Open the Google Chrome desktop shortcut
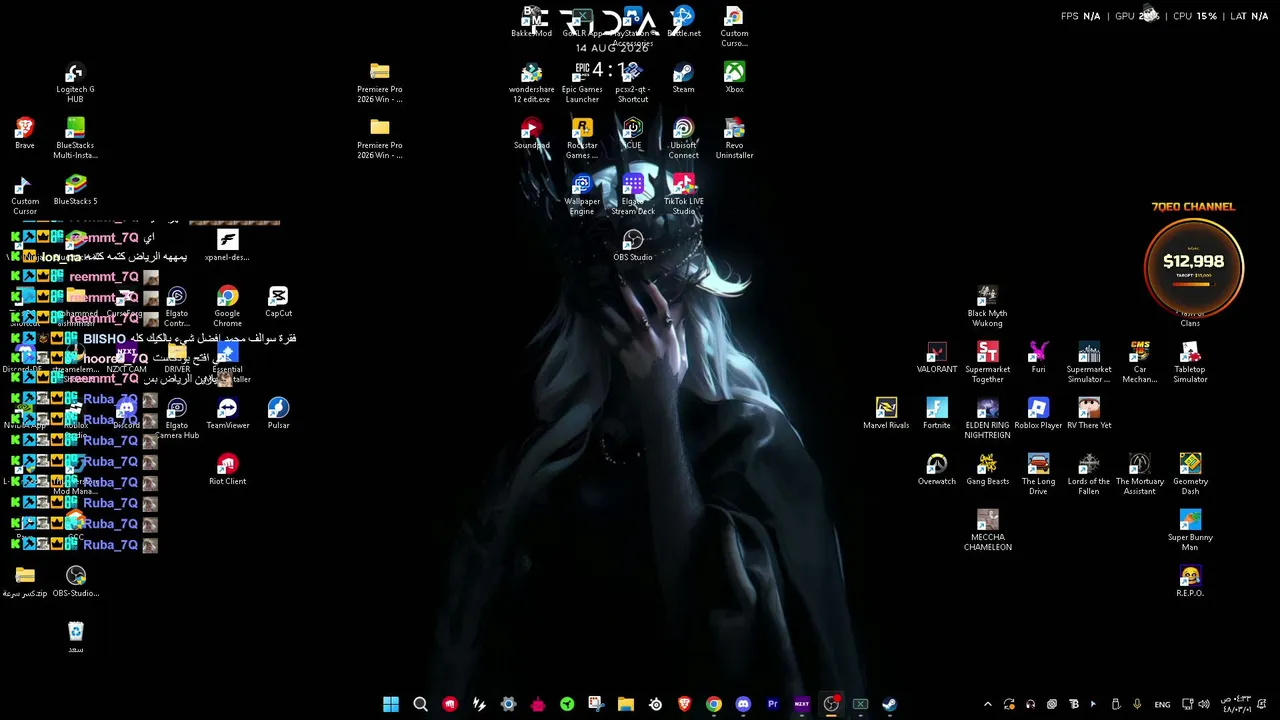1280x720 pixels. pos(227,307)
